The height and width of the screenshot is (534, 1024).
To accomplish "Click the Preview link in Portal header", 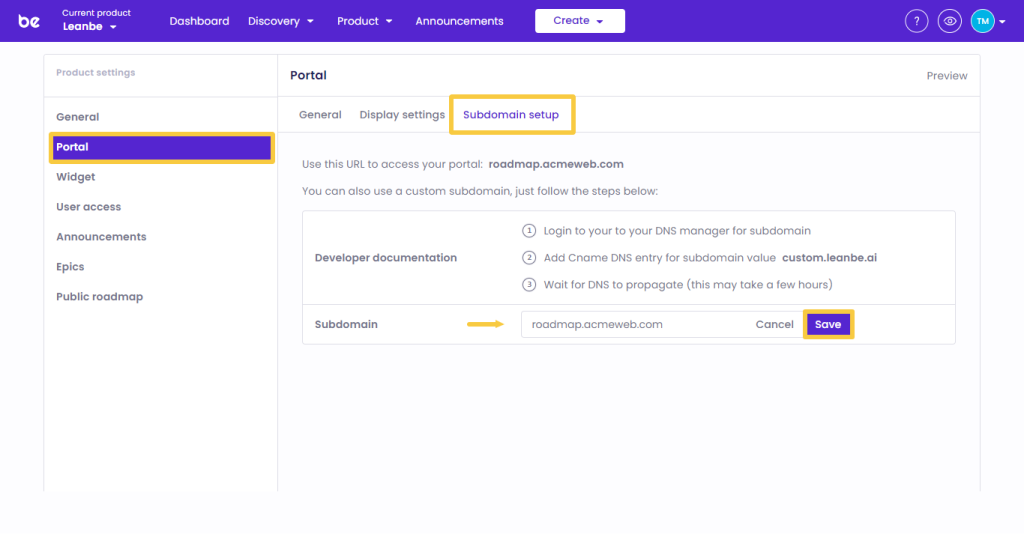I will coord(946,76).
